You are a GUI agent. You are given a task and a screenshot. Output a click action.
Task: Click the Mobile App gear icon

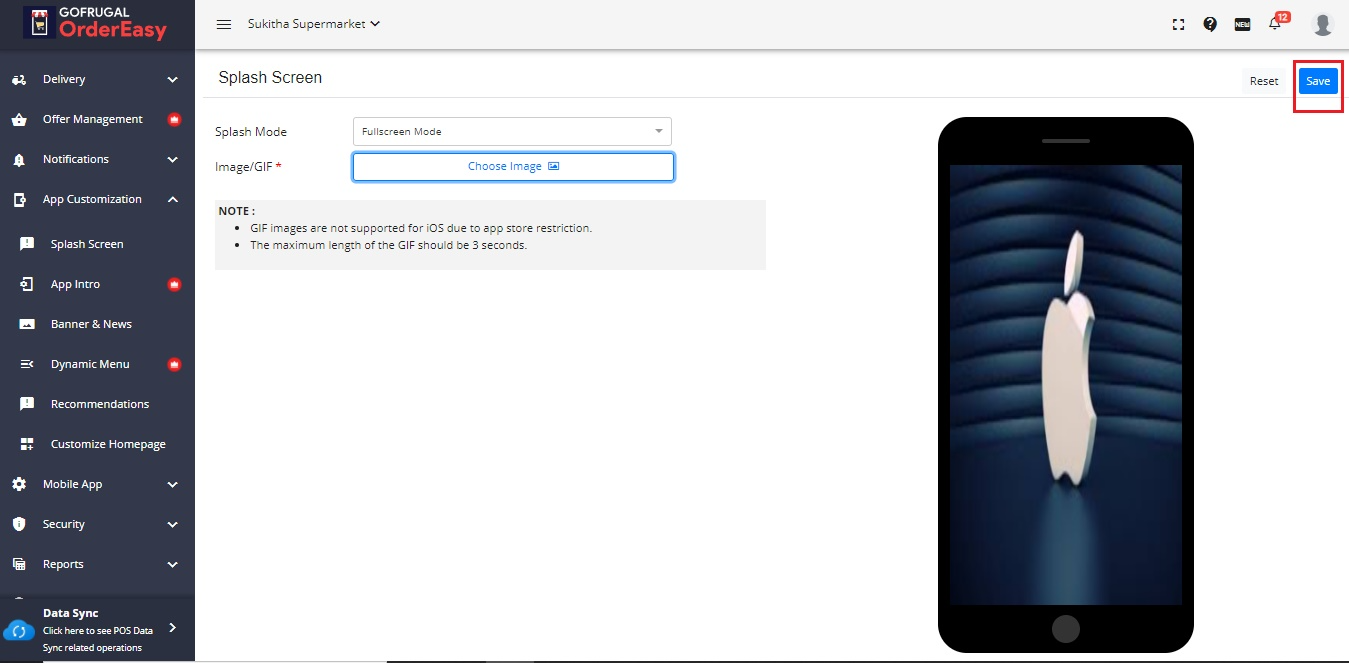pyautogui.click(x=19, y=484)
